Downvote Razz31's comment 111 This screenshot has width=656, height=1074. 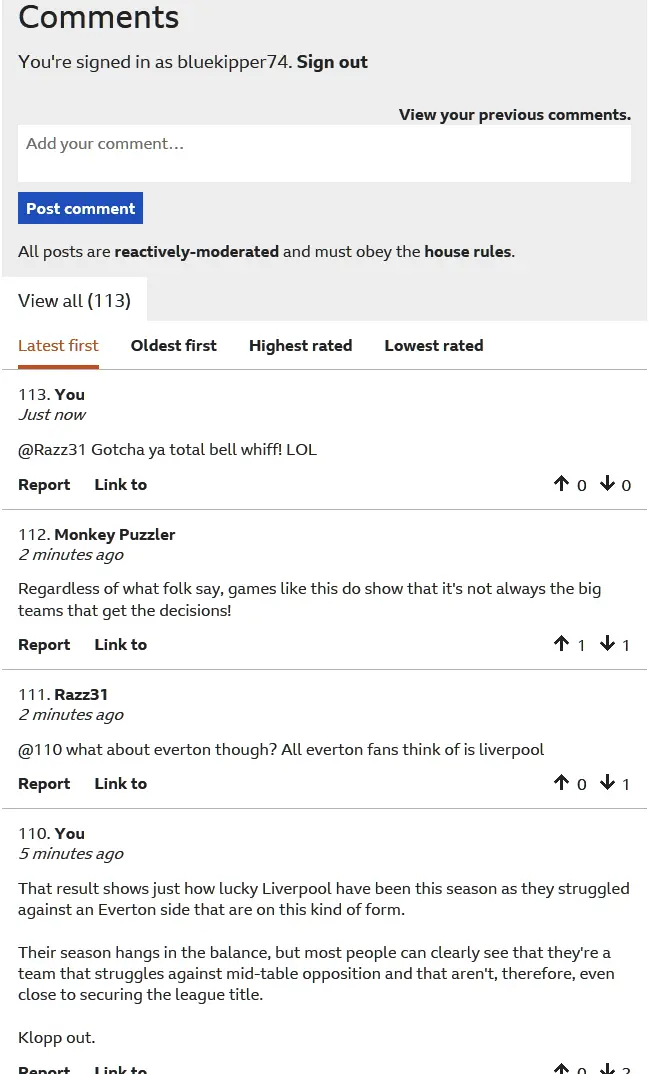pos(607,784)
